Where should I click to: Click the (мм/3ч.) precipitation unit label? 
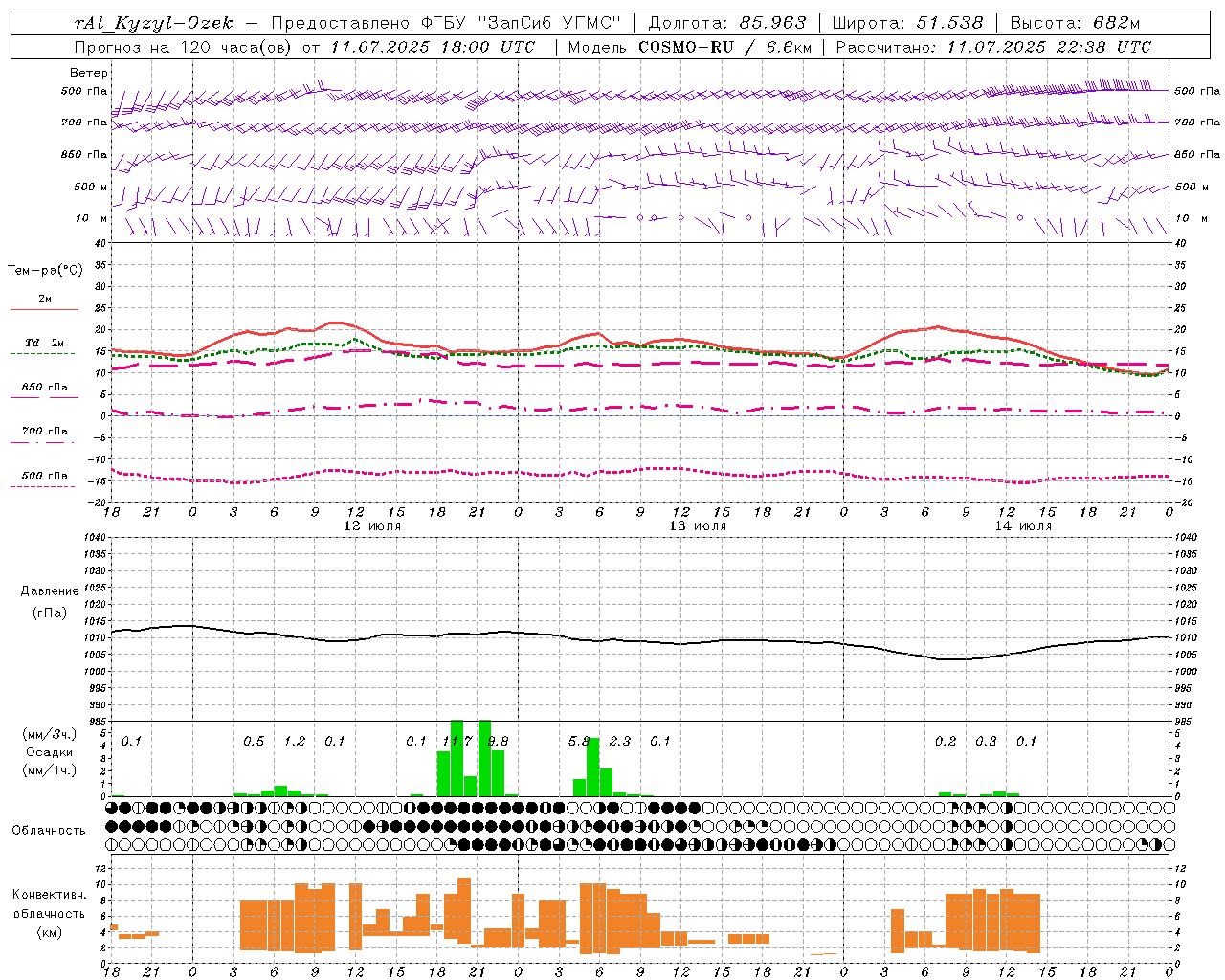[50, 735]
